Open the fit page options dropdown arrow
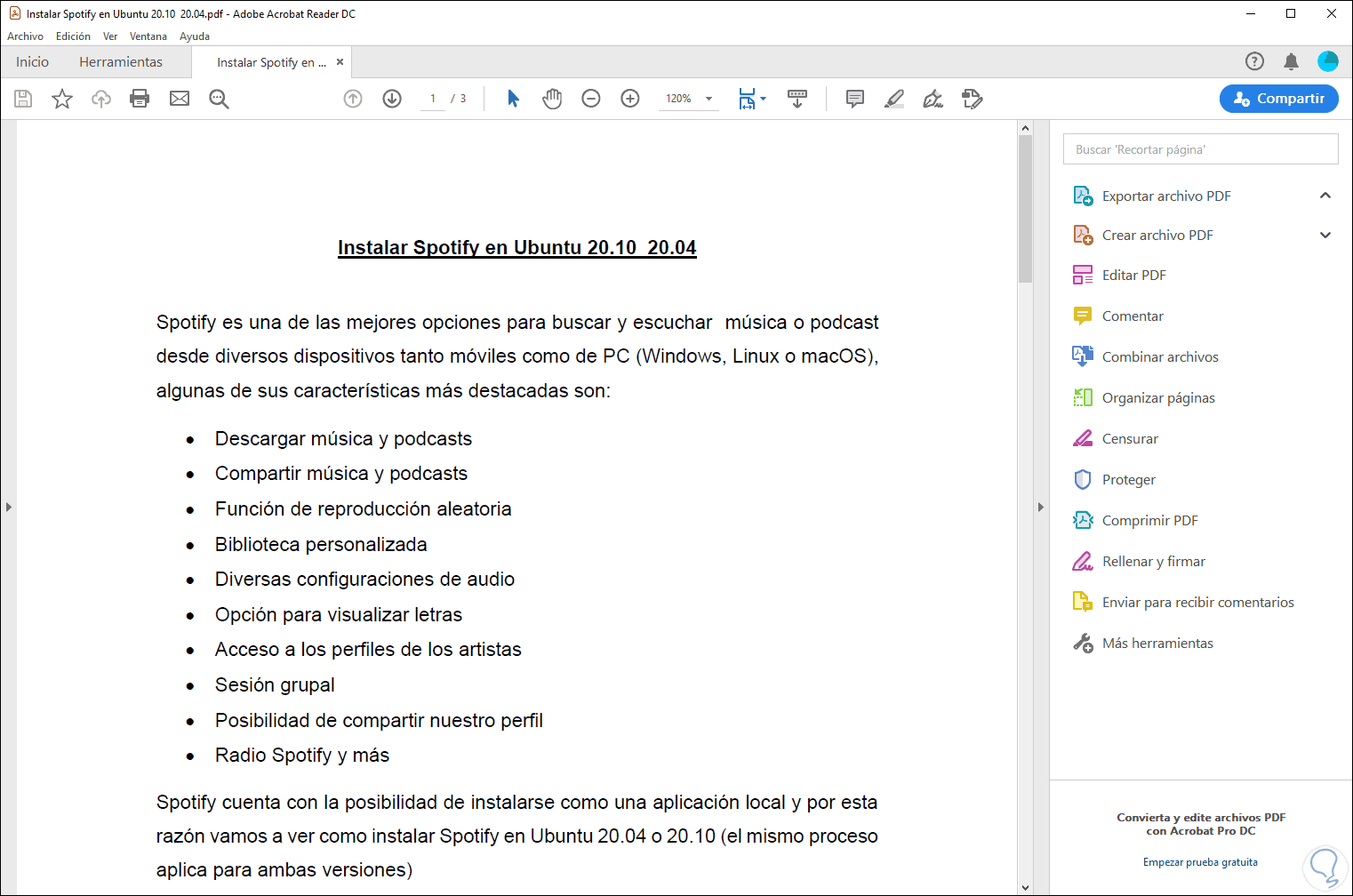Image resolution: width=1353 pixels, height=896 pixels. [764, 99]
